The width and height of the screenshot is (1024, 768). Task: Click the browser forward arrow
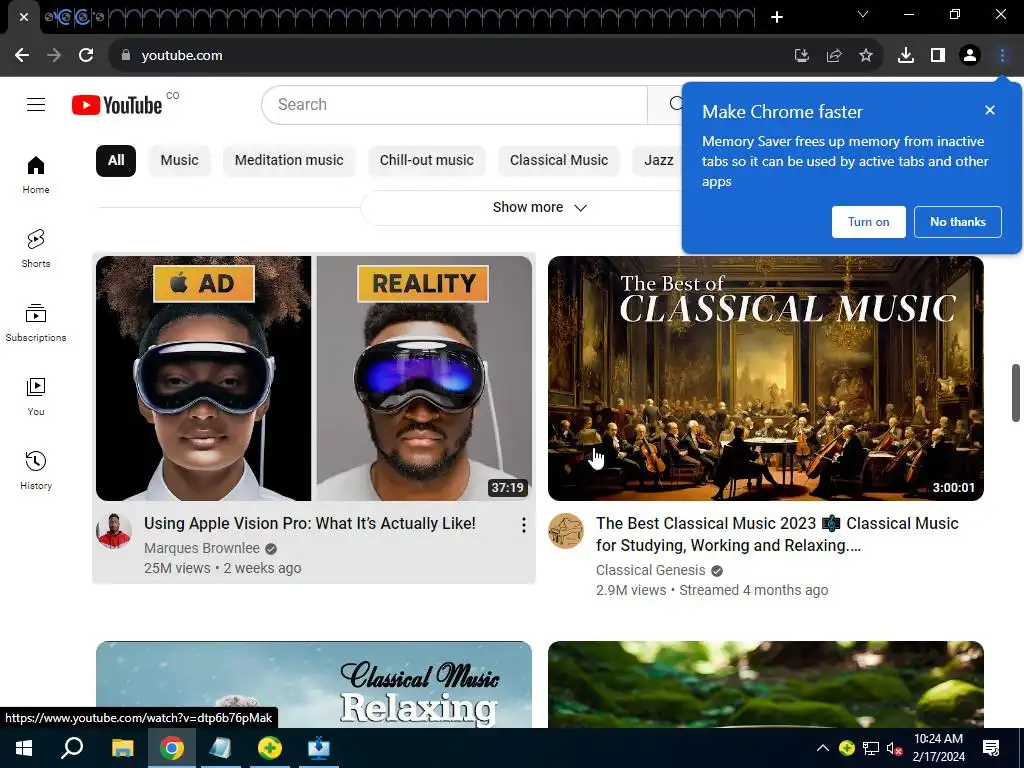click(54, 56)
